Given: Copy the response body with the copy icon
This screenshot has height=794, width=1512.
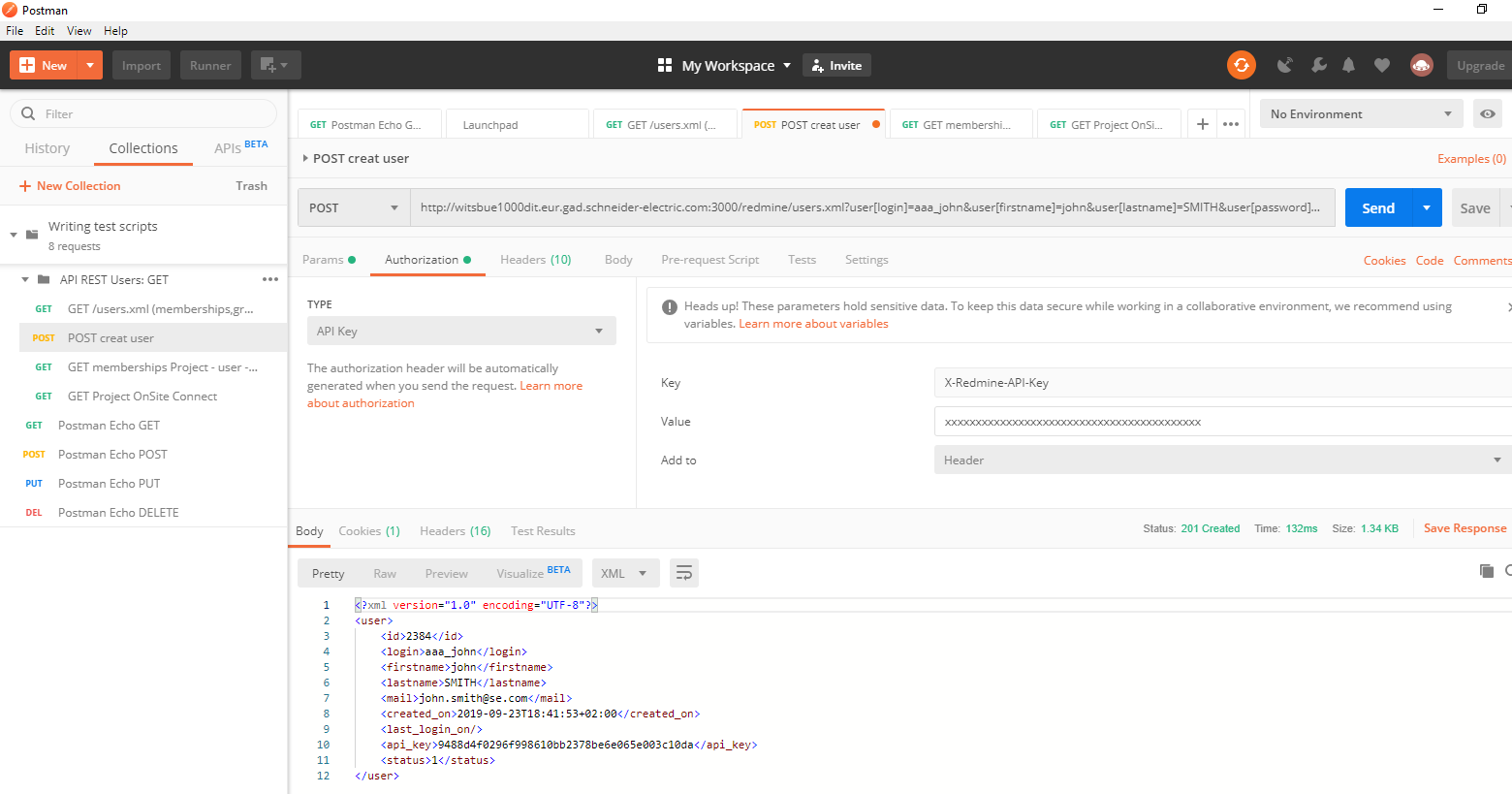Looking at the screenshot, I should [x=1486, y=571].
